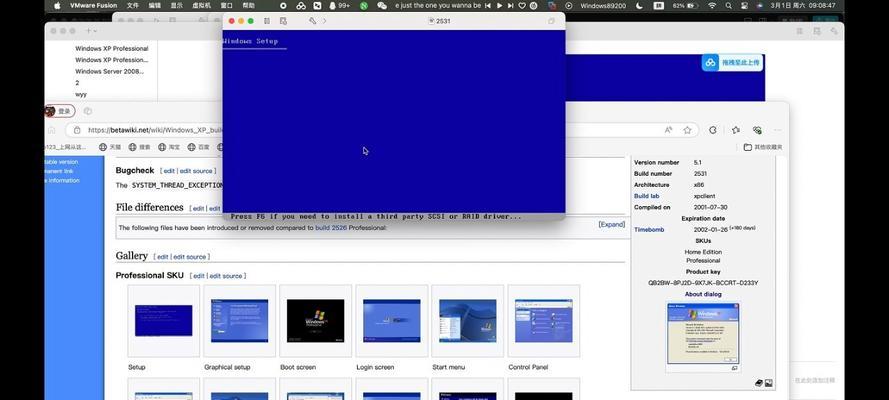Open the Control Panel gallery thumbnail

tap(544, 321)
